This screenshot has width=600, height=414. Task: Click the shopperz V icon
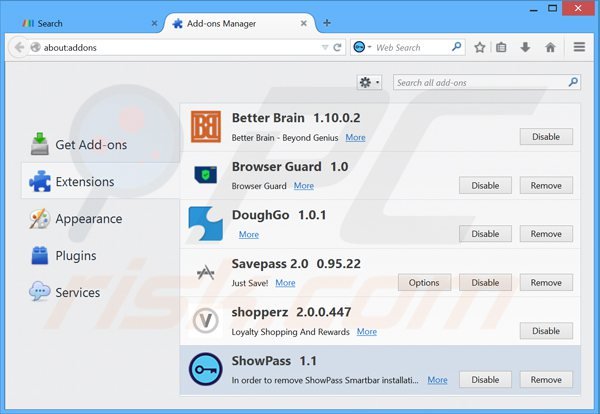[206, 321]
